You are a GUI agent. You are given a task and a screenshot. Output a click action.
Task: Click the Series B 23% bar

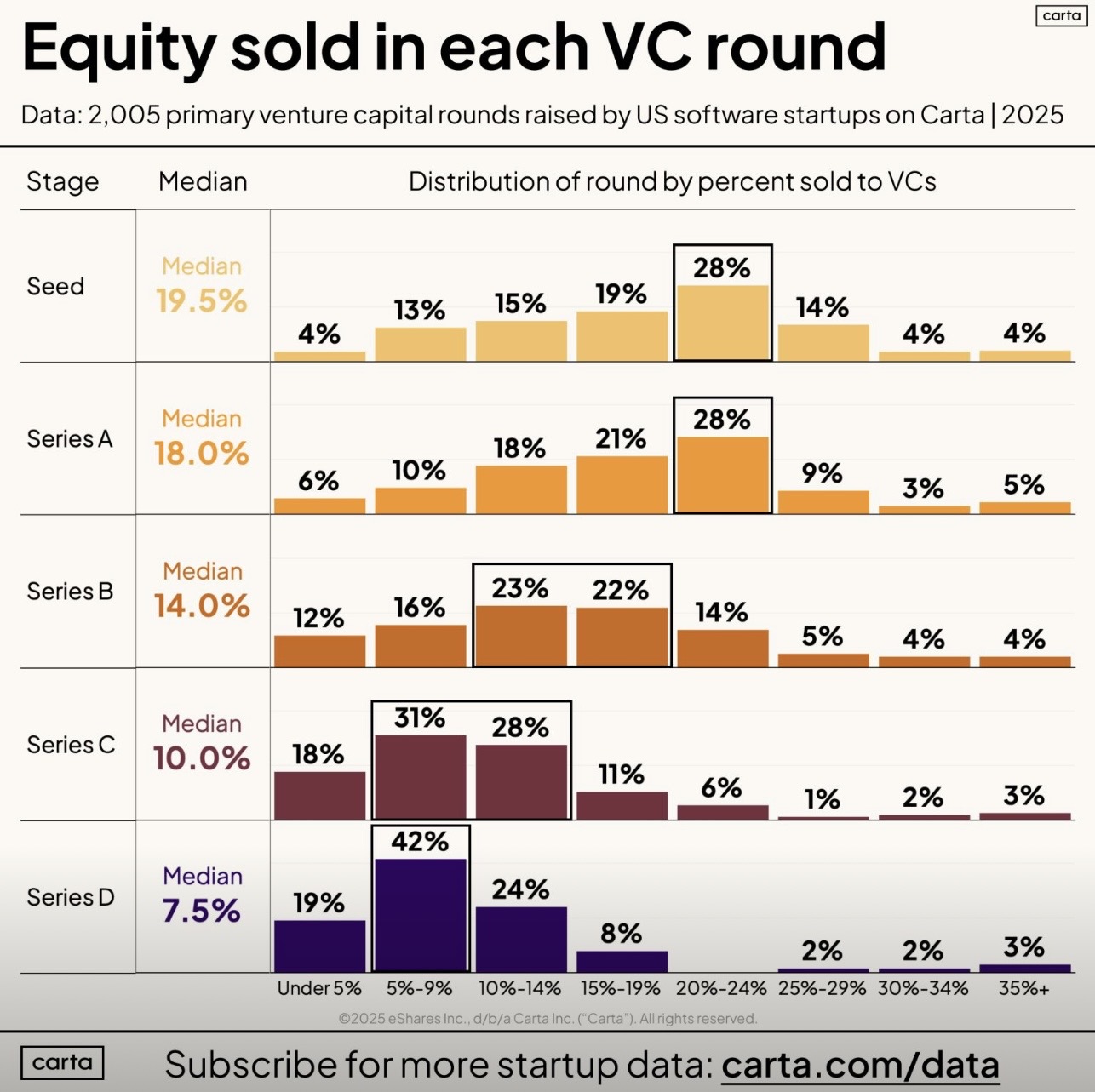[520, 635]
